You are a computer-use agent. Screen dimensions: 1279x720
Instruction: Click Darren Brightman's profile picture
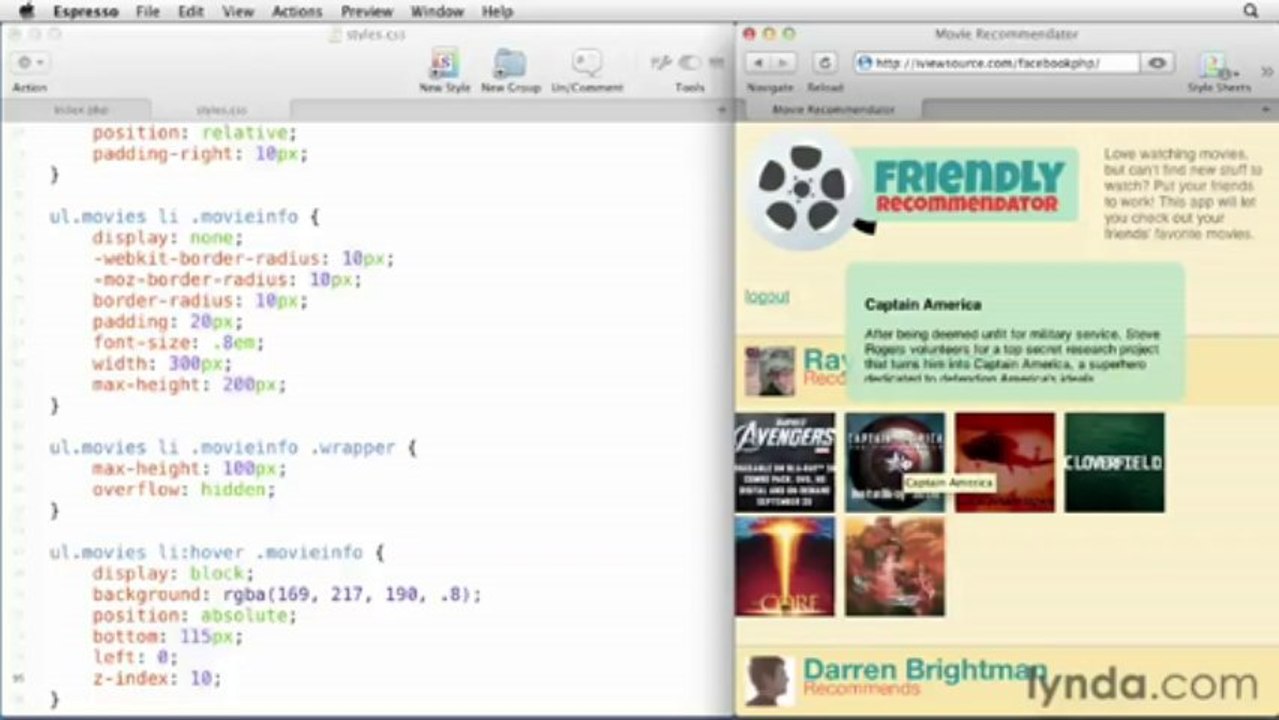click(770, 681)
